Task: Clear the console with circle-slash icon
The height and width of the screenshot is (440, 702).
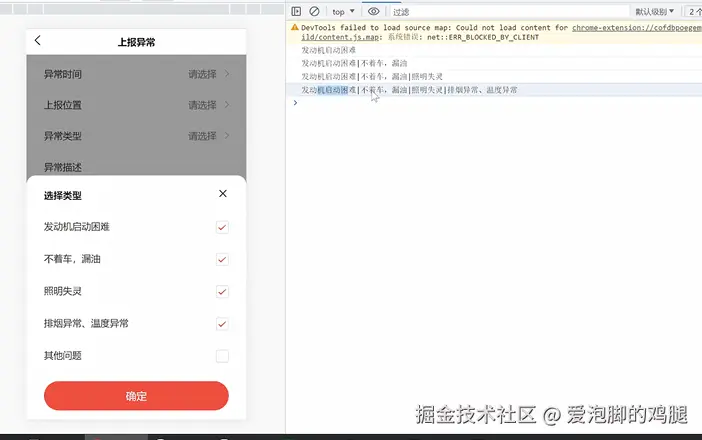Action: coord(314,11)
